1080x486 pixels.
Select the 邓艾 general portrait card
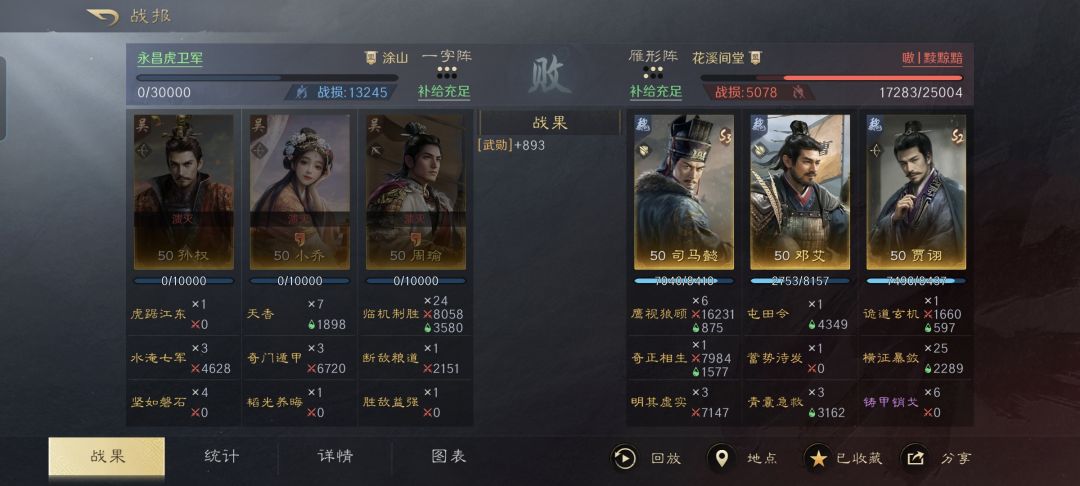[800, 192]
